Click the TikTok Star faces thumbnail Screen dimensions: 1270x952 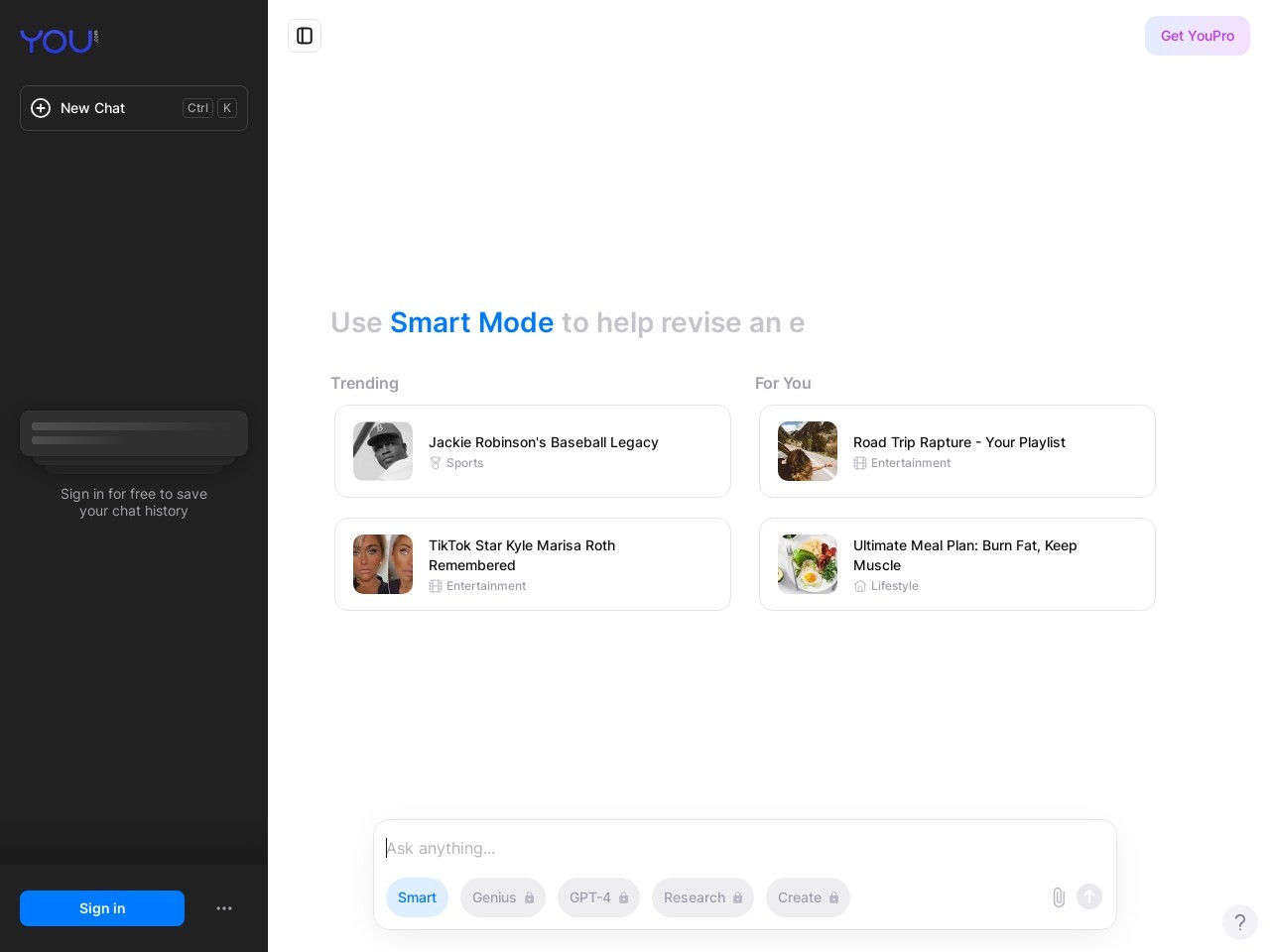click(x=383, y=564)
